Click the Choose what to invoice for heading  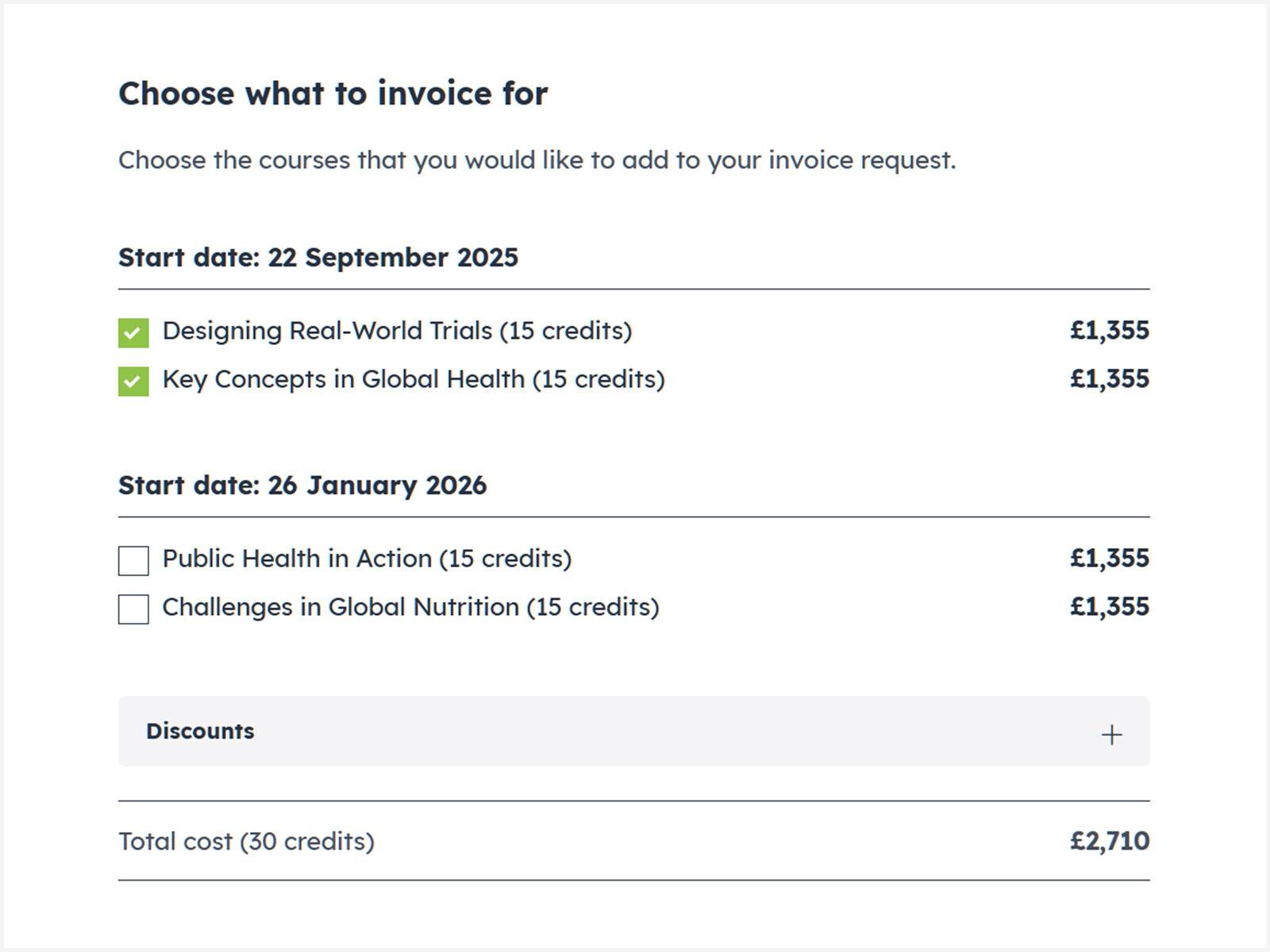[333, 93]
